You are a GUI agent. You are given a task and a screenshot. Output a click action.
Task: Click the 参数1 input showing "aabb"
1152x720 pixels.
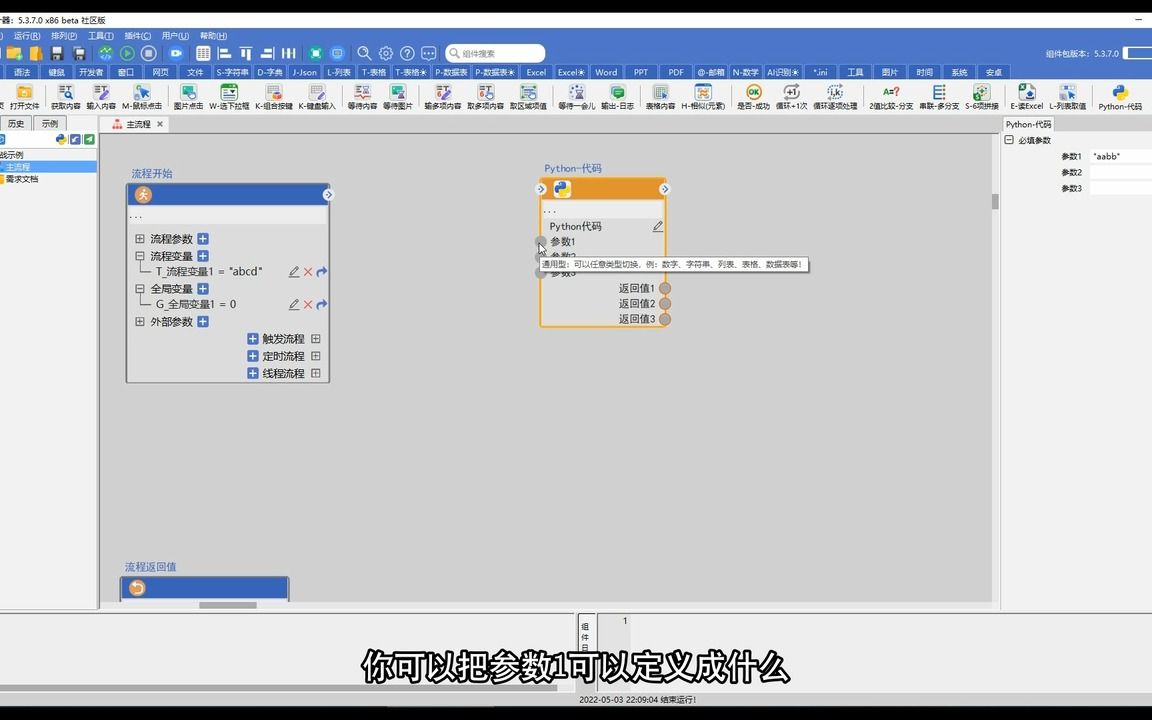1105,156
